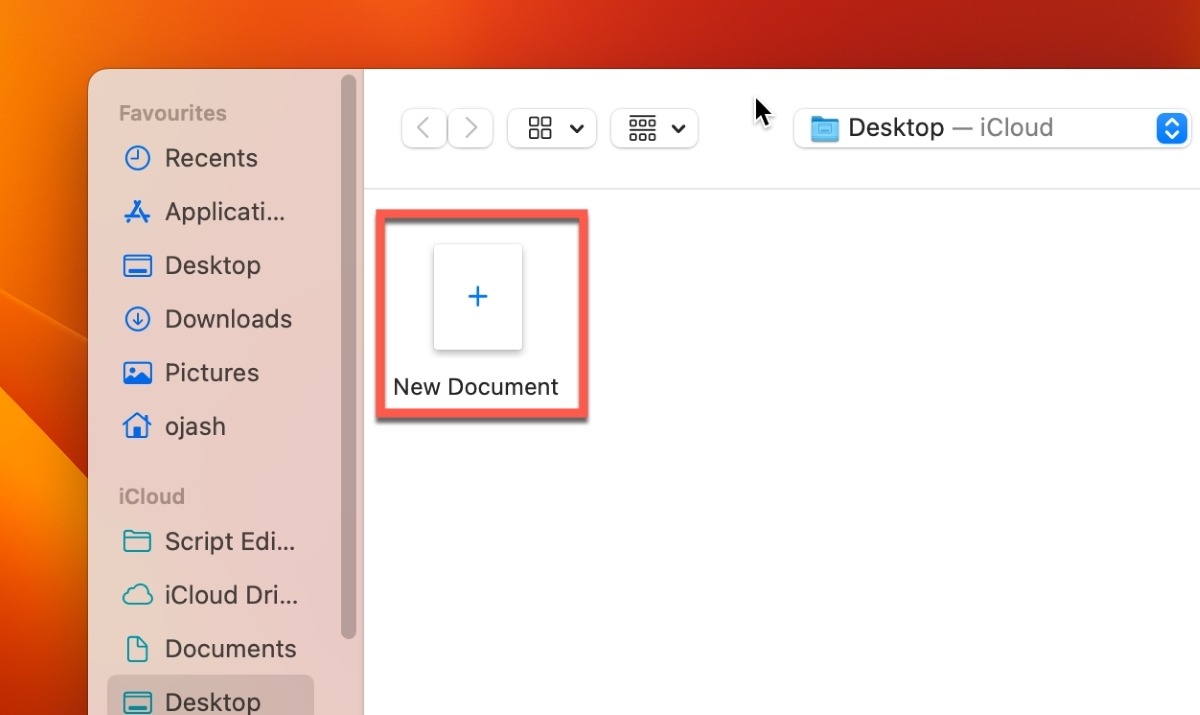The height and width of the screenshot is (715, 1200).
Task: Toggle the item grouping control
Action: click(641, 128)
